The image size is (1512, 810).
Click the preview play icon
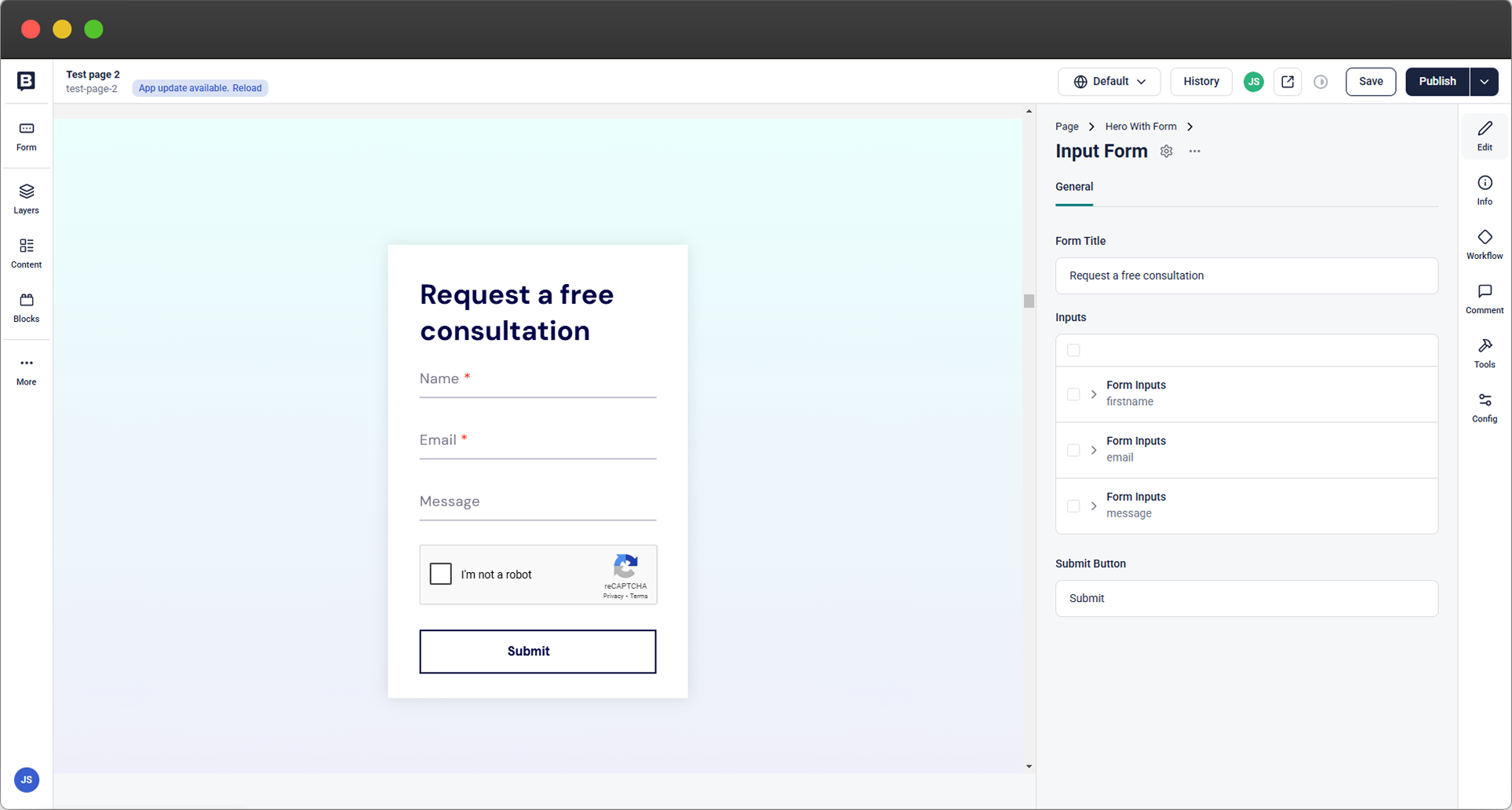(1321, 82)
